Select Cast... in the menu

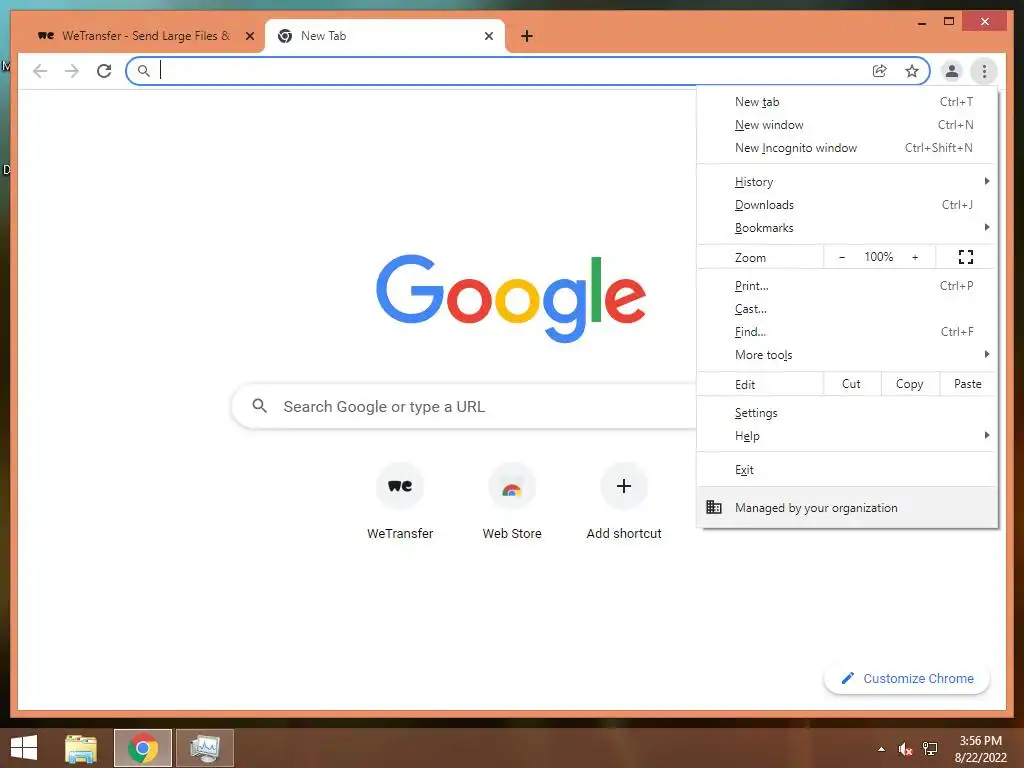click(x=847, y=309)
